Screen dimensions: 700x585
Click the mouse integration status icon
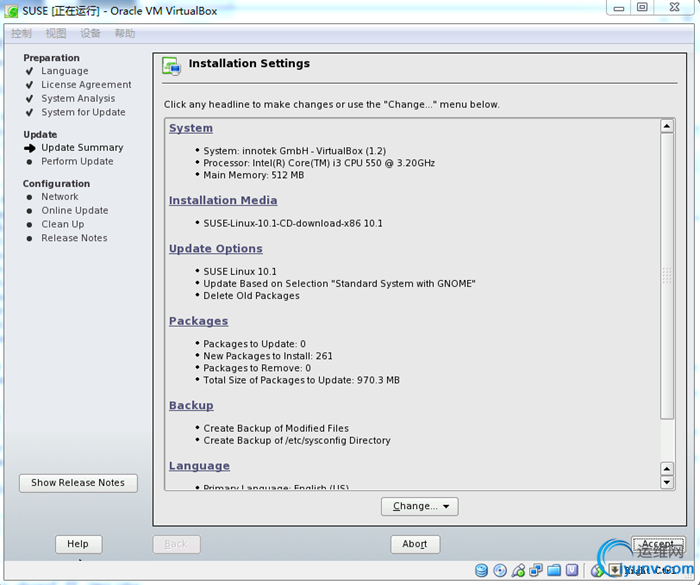point(597,570)
